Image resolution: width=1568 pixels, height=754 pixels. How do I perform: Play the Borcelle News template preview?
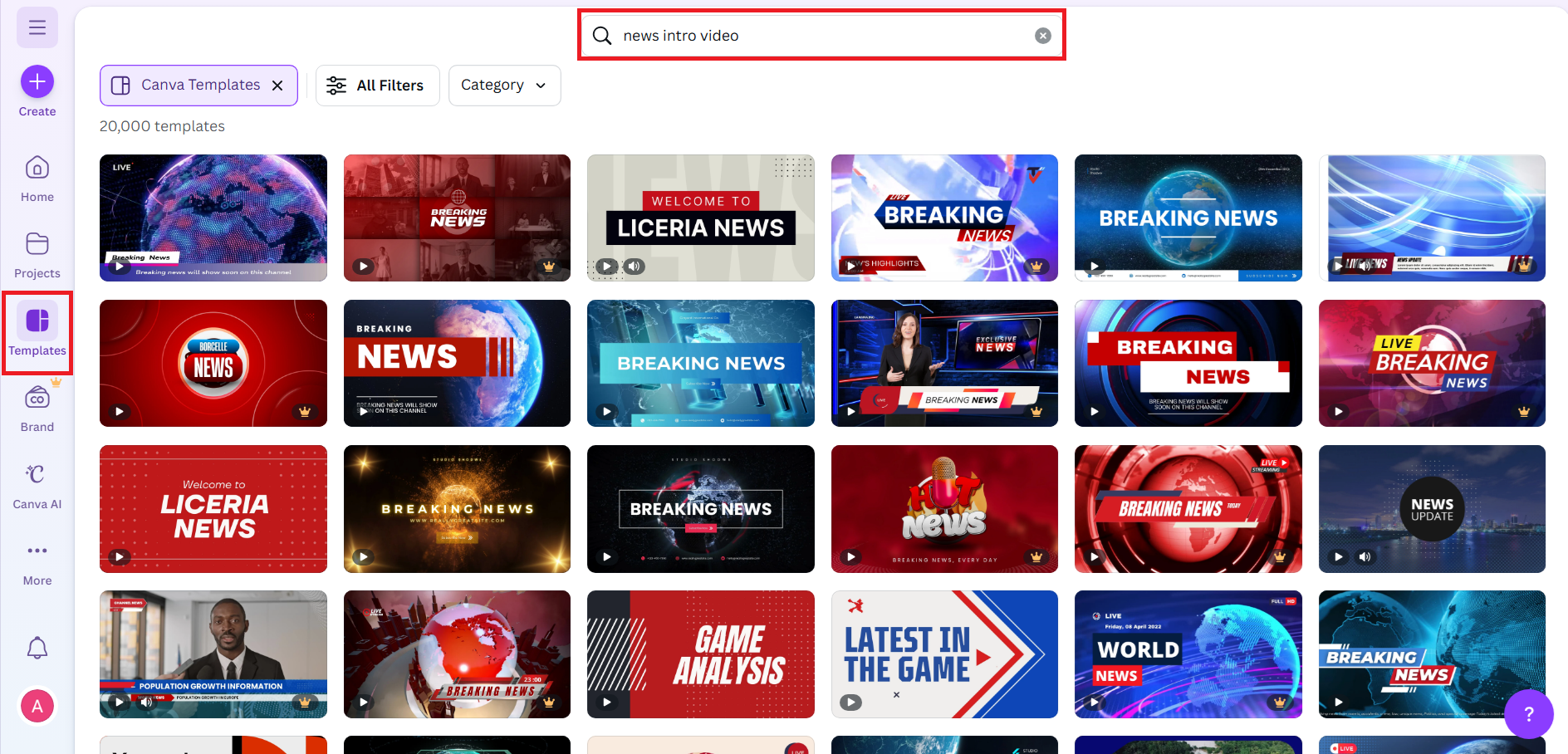tap(120, 412)
